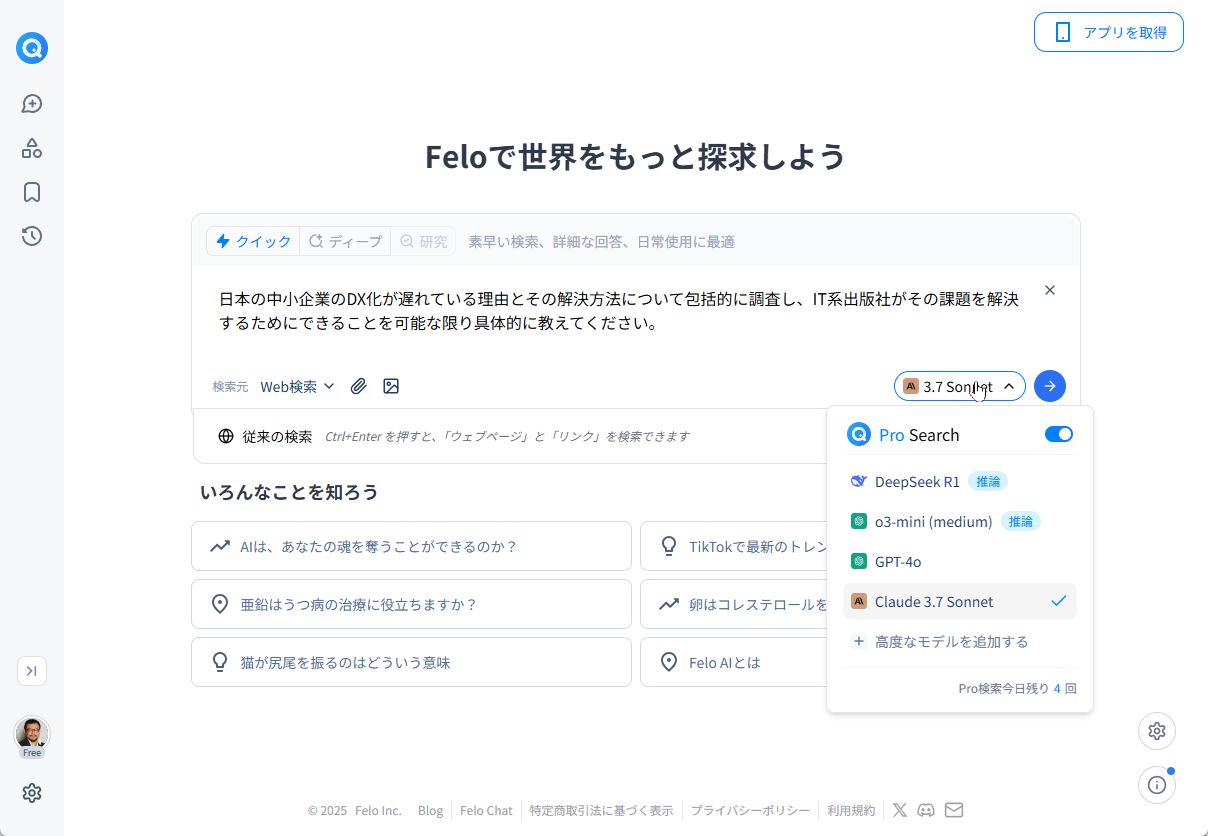Open suggestion 猫が尻尾を振るのはどういう意味

click(411, 662)
